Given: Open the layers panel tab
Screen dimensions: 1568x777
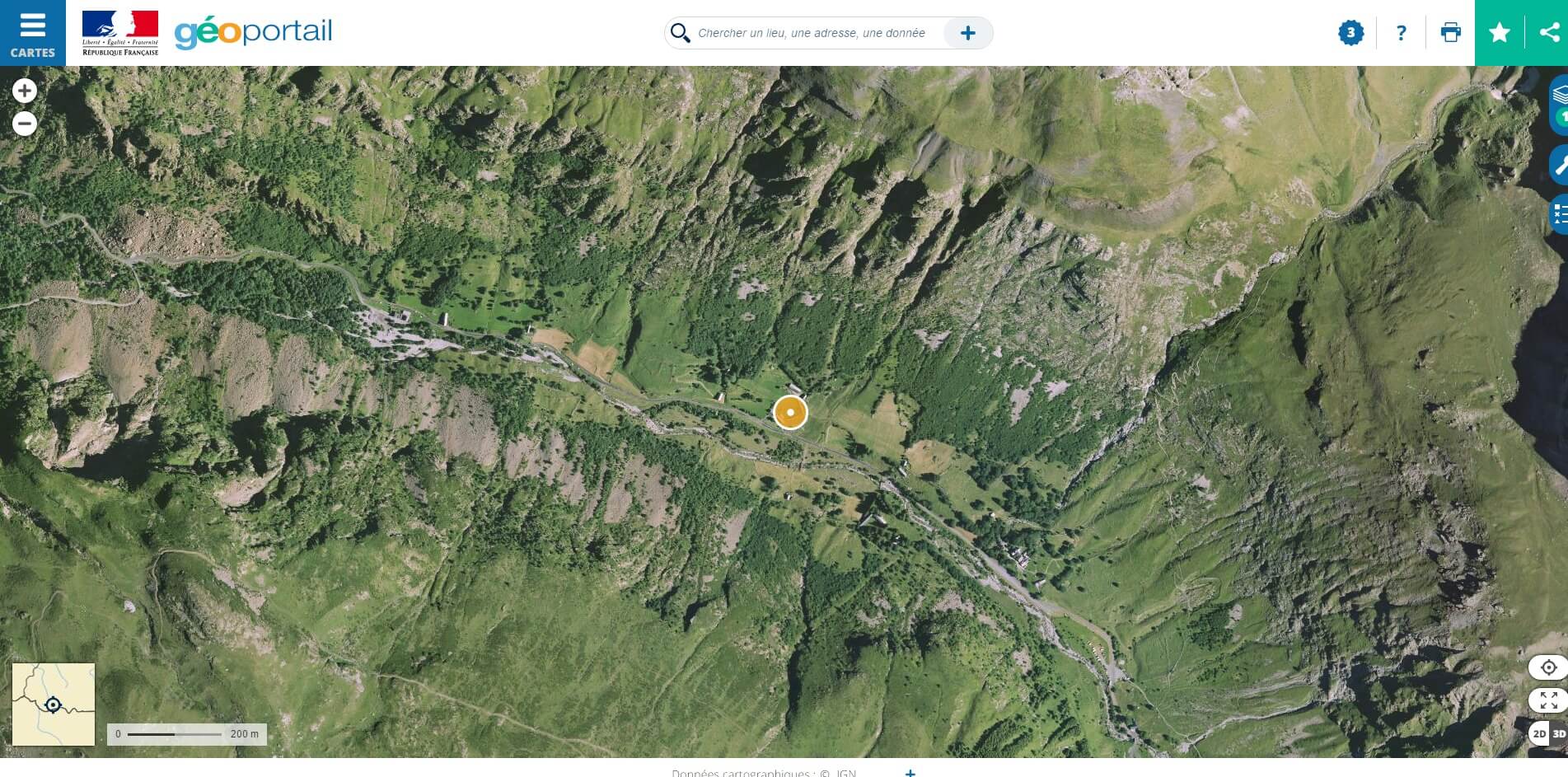Looking at the screenshot, I should tap(1559, 103).
